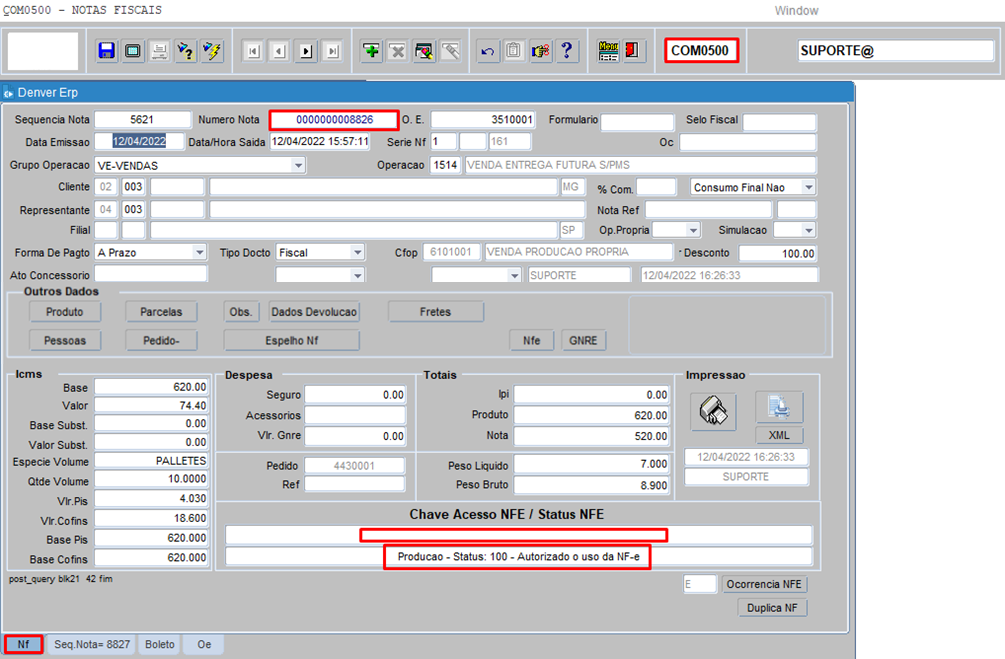Click the execute query lightning icon

tap(211, 51)
